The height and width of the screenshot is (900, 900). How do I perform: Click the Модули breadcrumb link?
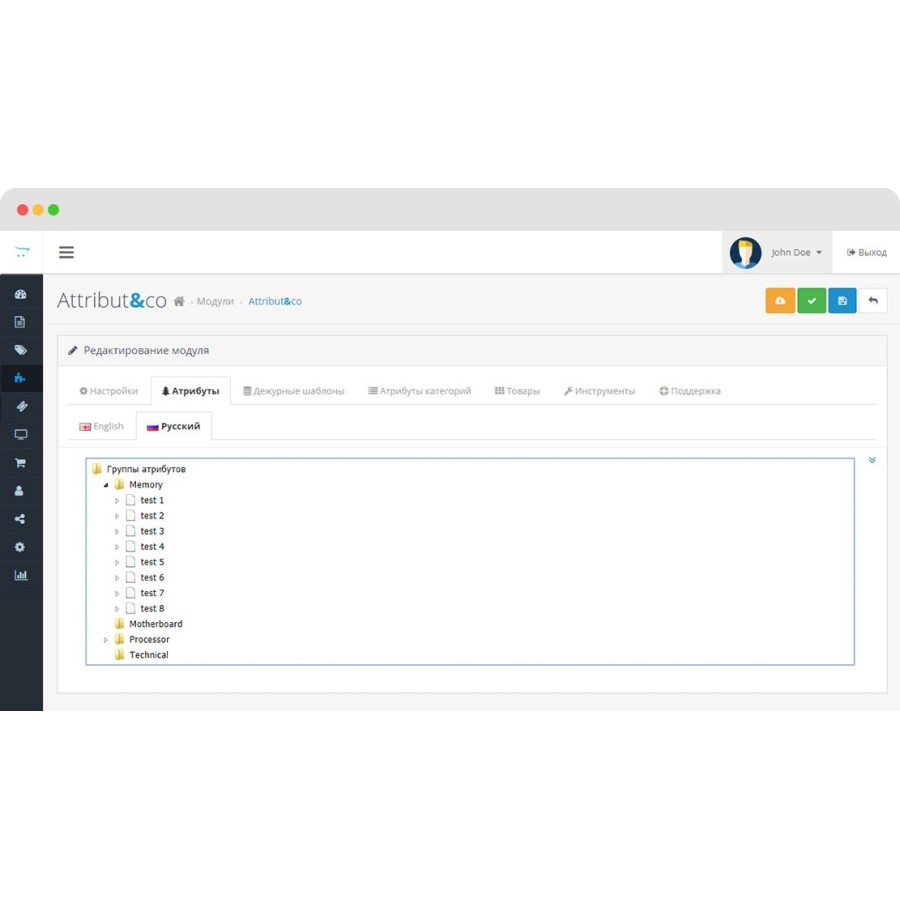click(215, 301)
